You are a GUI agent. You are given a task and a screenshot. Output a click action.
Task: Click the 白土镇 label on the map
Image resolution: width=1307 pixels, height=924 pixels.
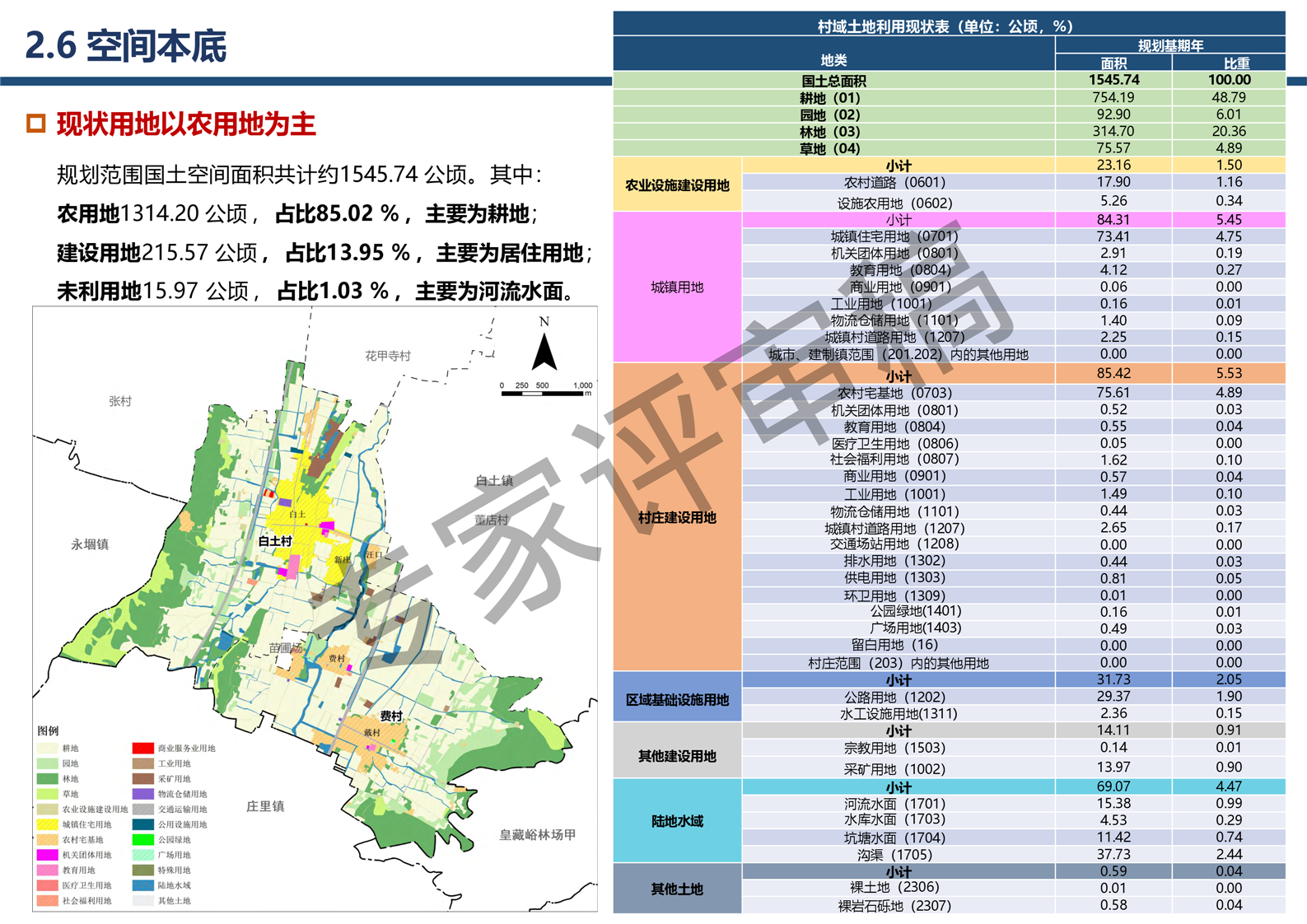tap(494, 480)
